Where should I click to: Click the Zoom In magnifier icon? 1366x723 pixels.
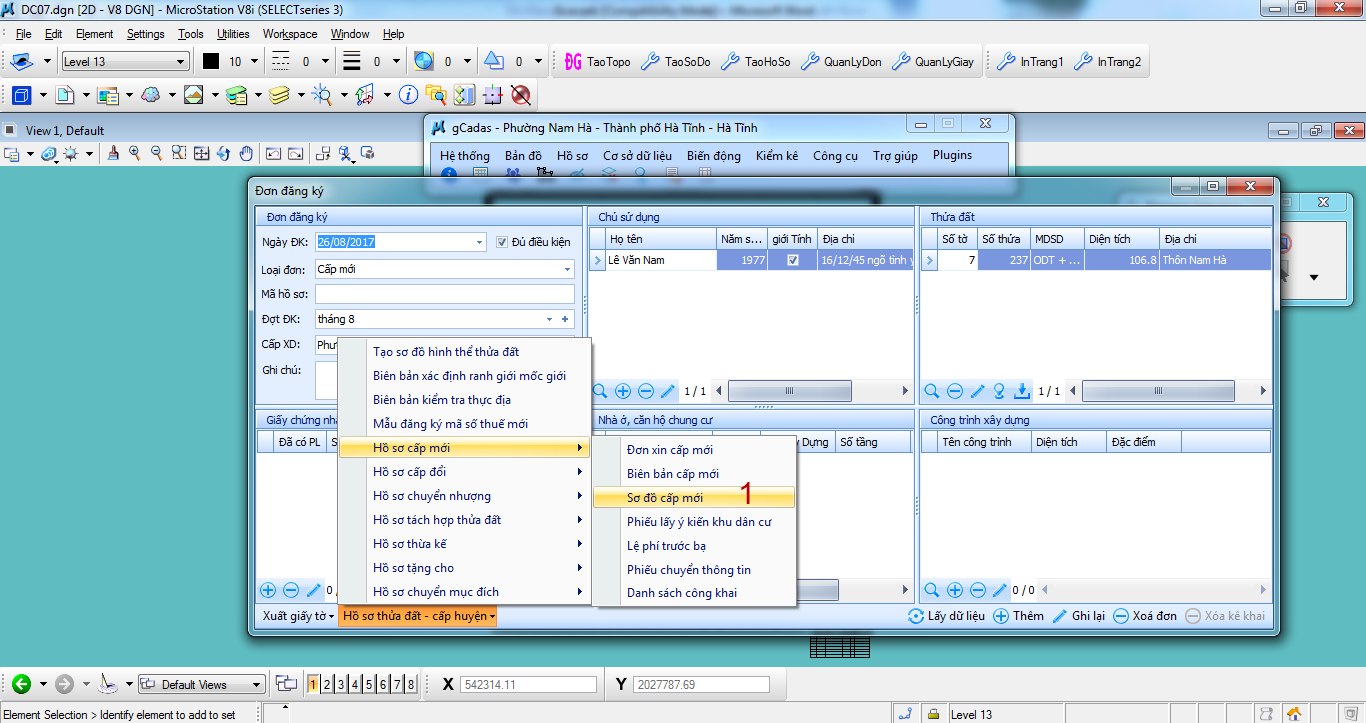click(x=135, y=154)
